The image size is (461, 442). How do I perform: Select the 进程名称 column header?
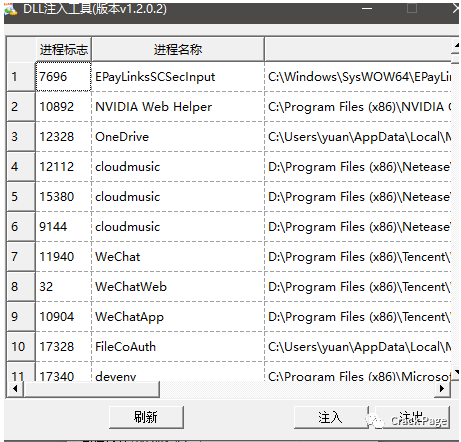pos(178,50)
